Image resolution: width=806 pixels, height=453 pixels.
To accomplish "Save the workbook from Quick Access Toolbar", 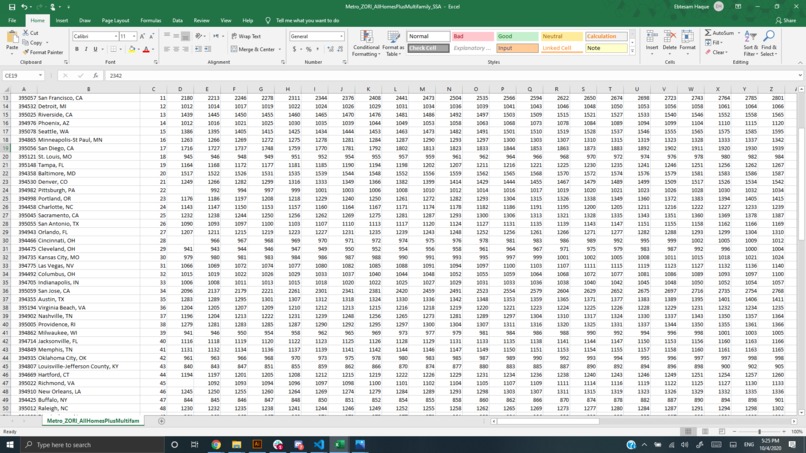I will point(12,7).
